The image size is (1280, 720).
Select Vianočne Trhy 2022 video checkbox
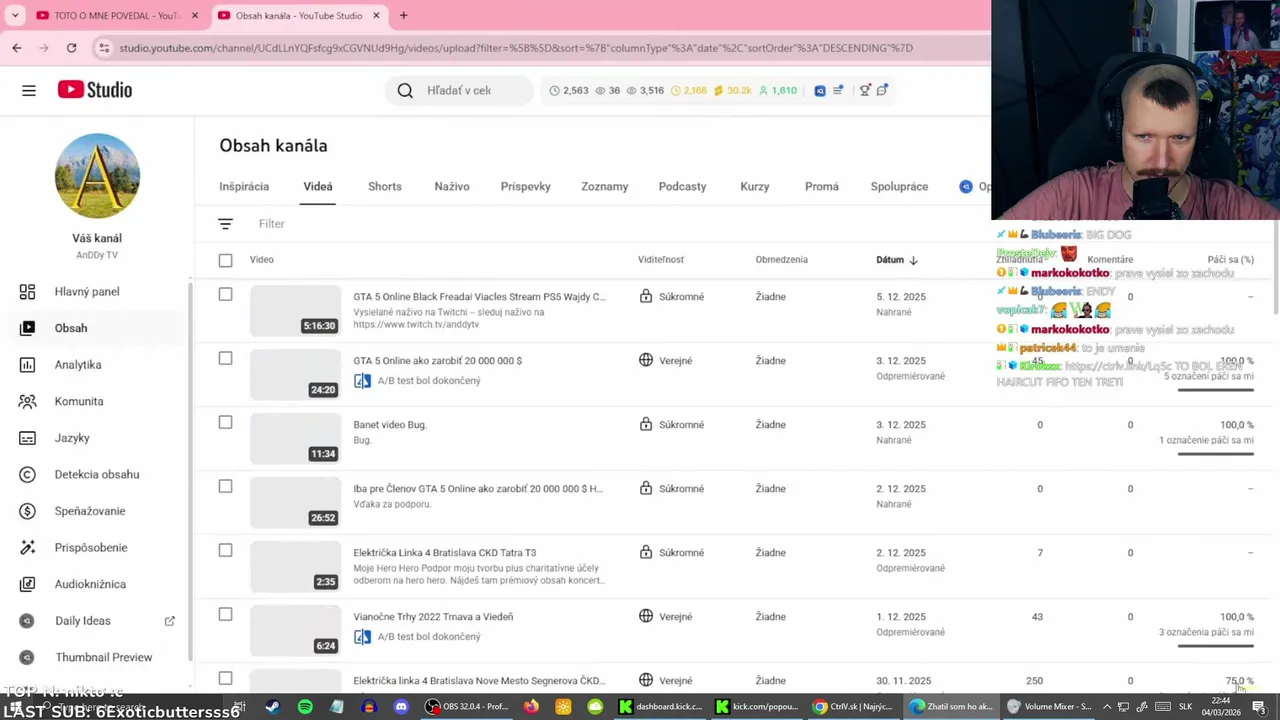(225, 615)
